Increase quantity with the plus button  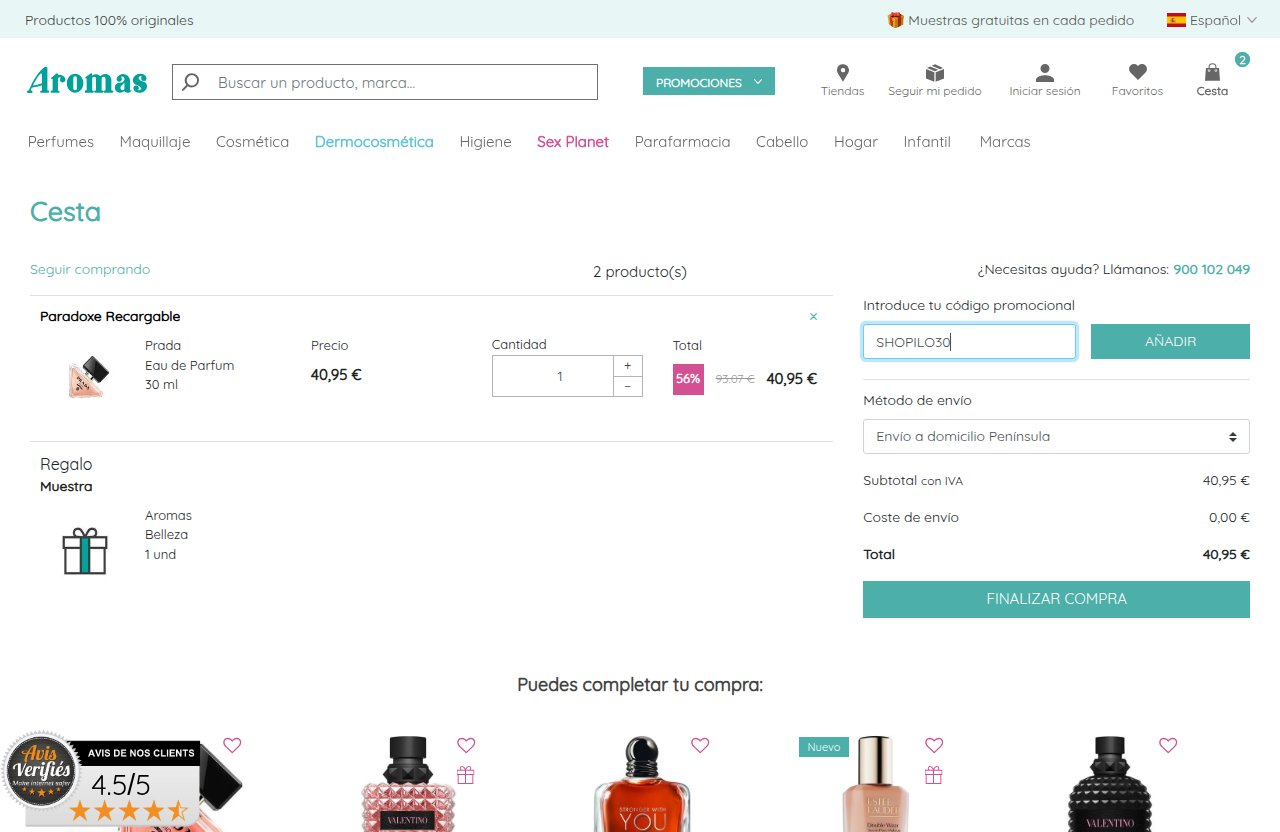point(627,366)
